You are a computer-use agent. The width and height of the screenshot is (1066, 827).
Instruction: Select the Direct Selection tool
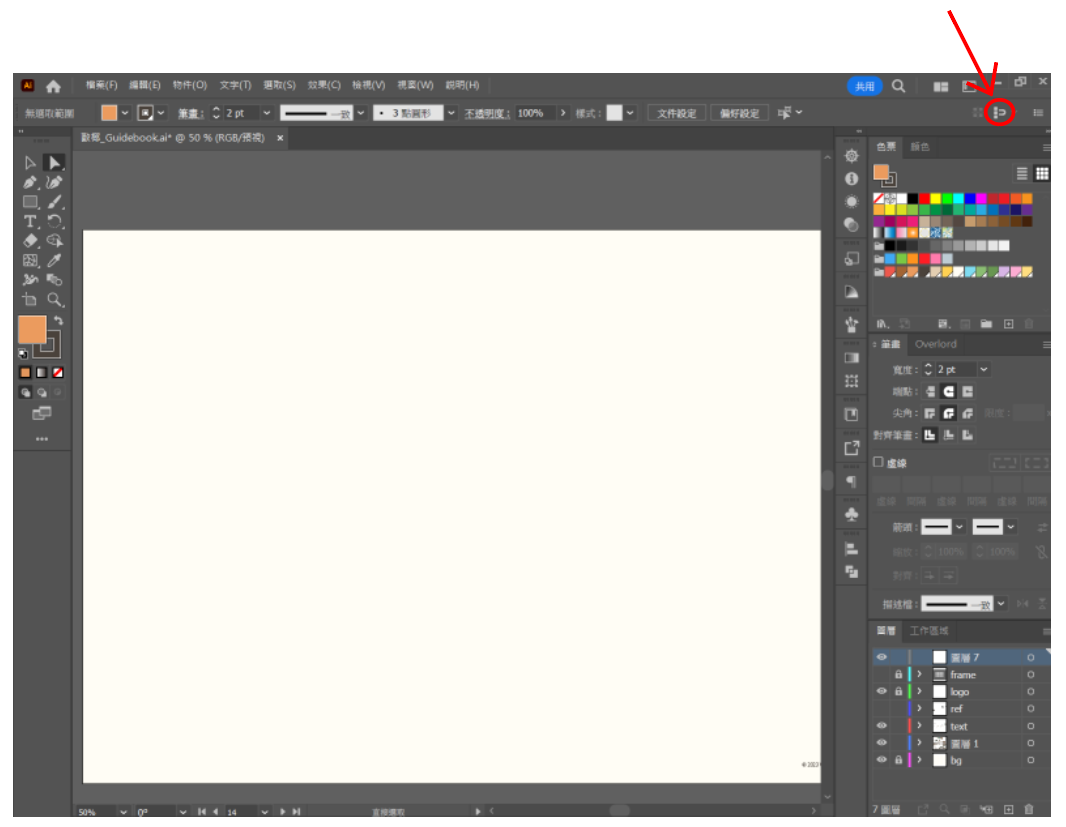click(54, 163)
